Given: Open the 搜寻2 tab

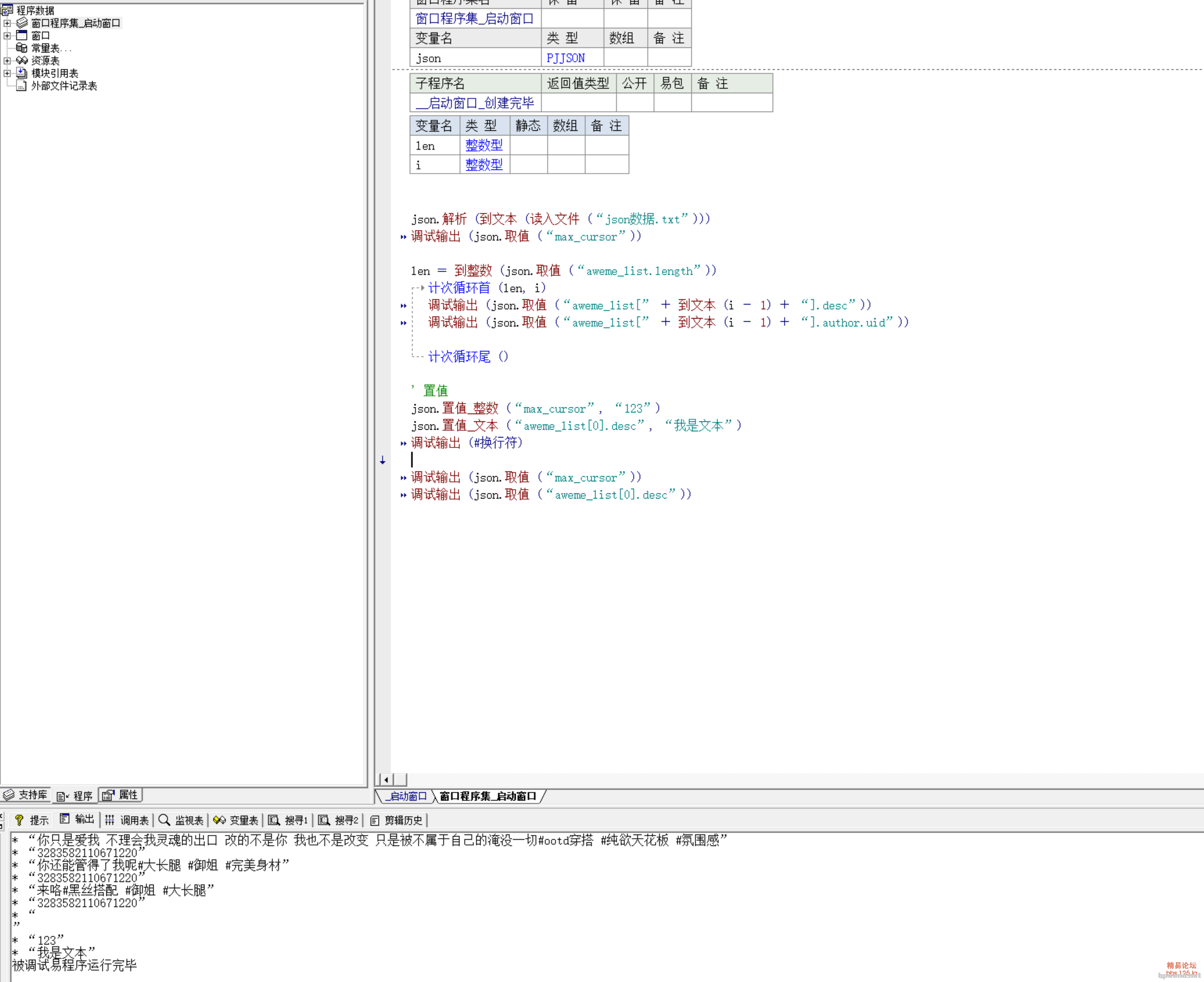Looking at the screenshot, I should [x=338, y=820].
